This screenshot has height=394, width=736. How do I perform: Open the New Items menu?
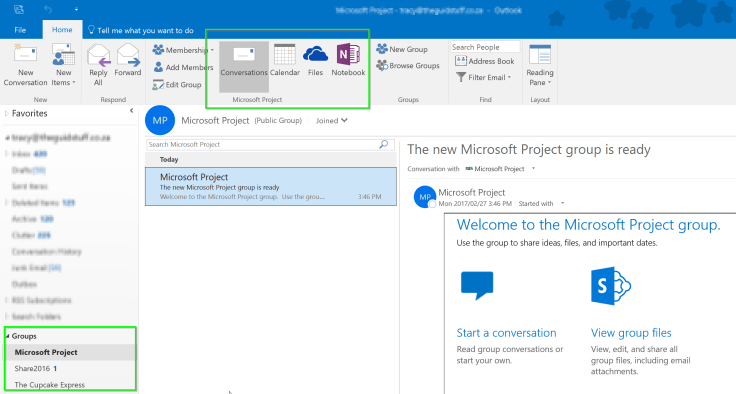63,65
